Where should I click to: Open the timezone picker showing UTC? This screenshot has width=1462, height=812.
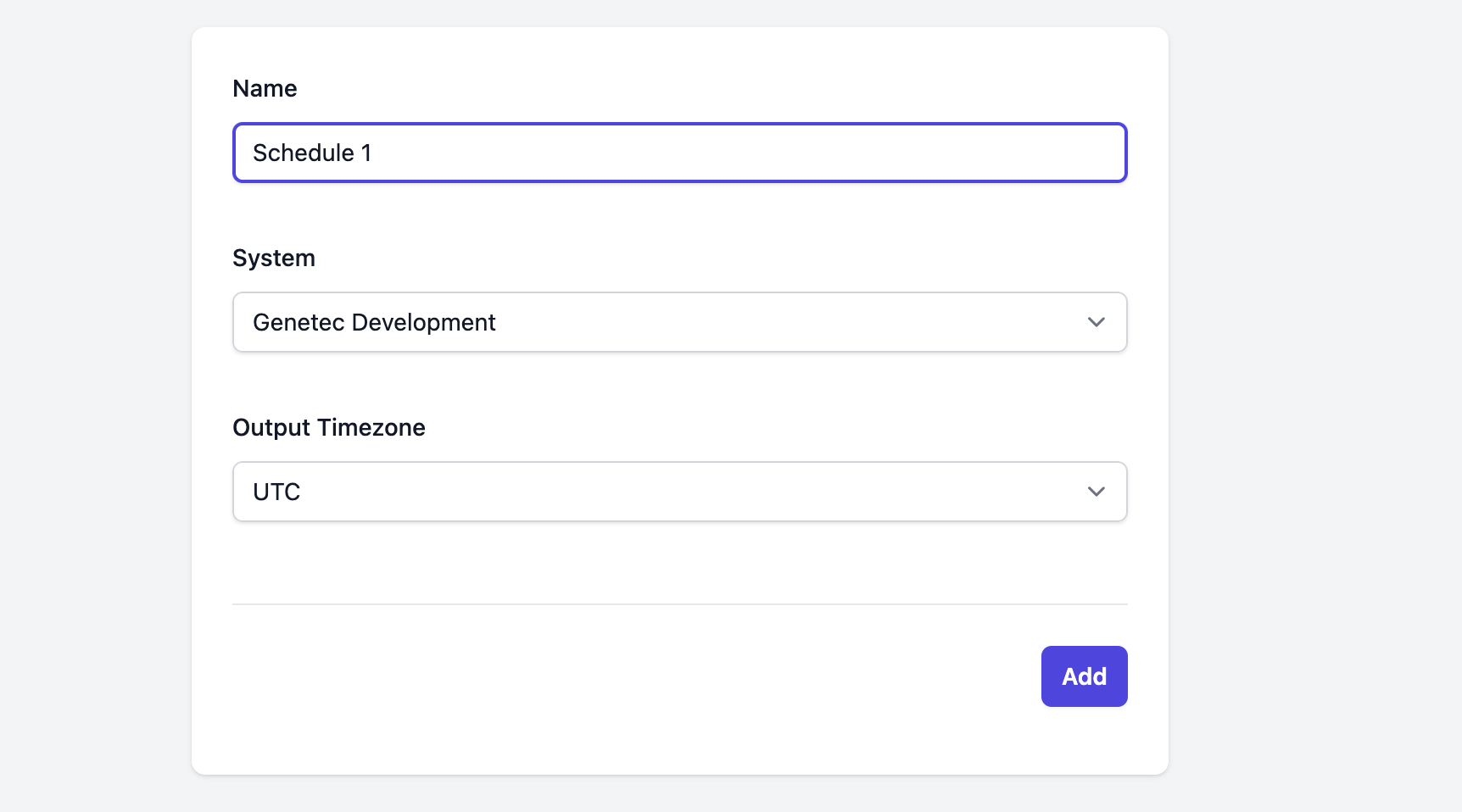point(678,492)
